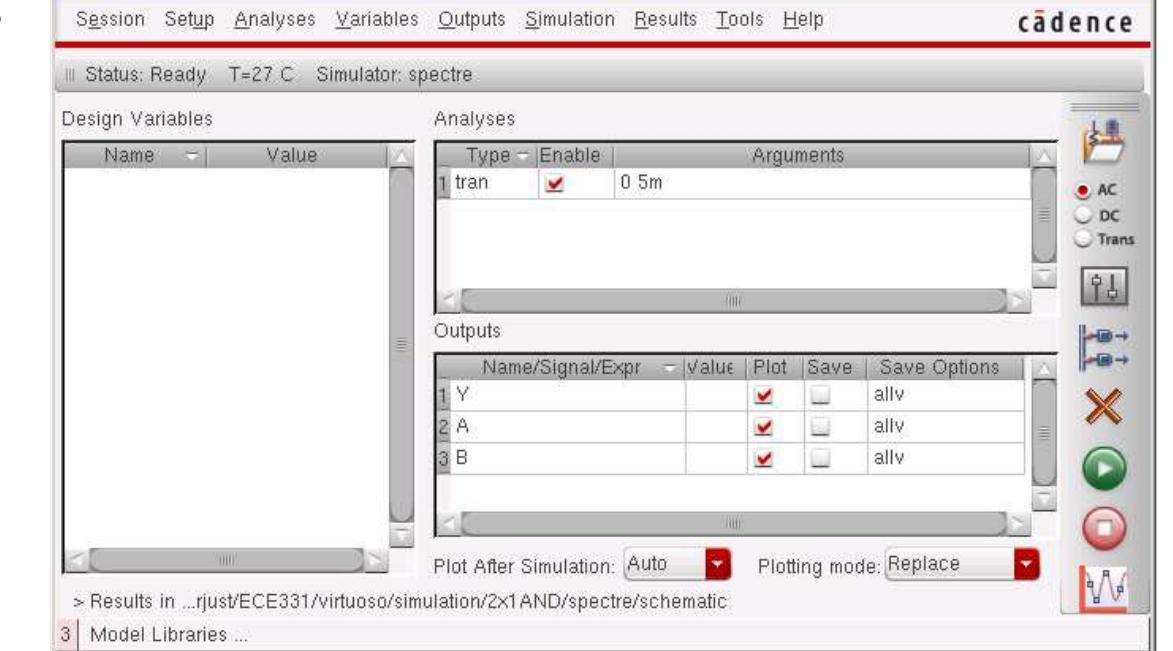
Task: Open the Simulation menu
Action: tap(570, 20)
